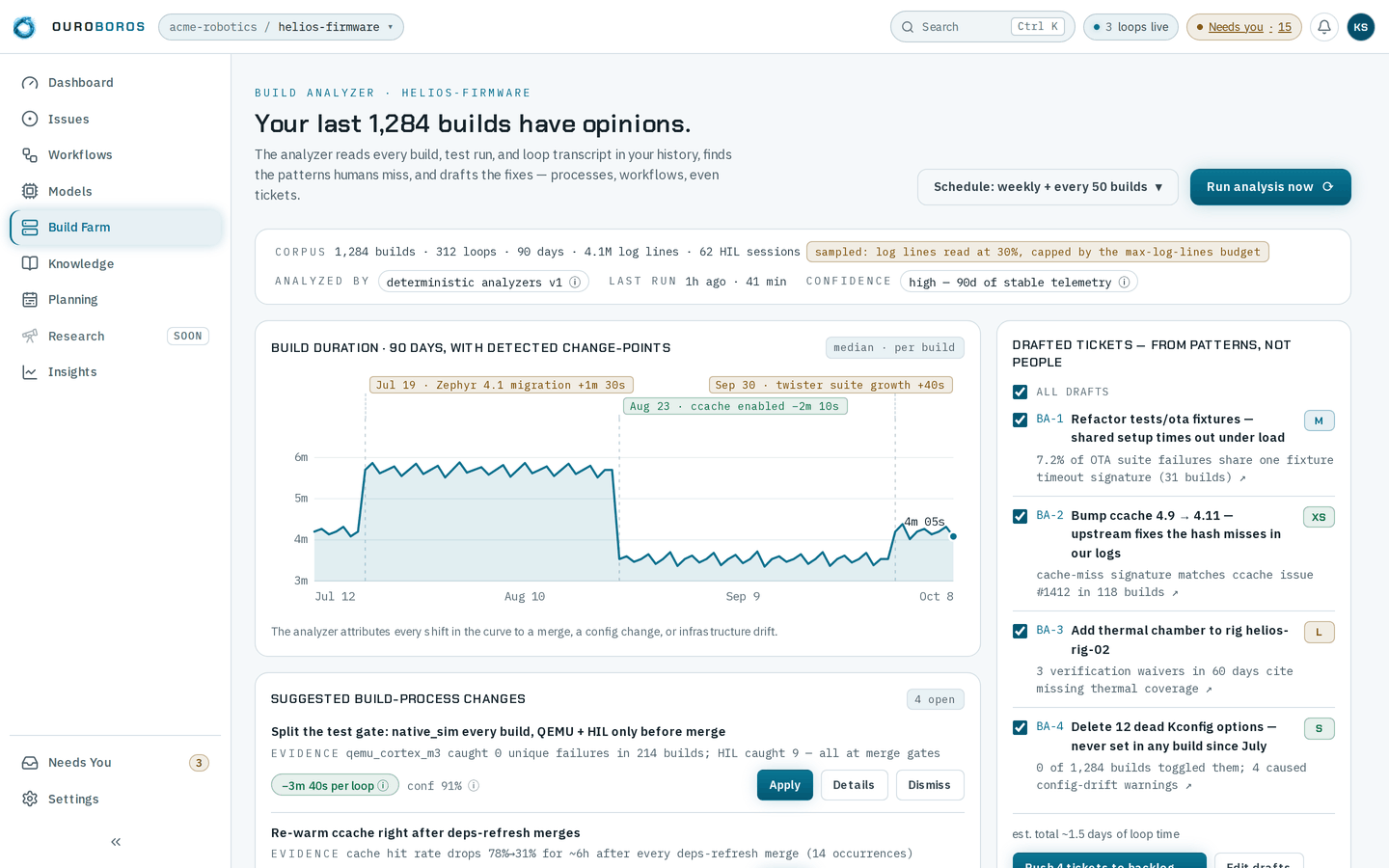1389x868 pixels.
Task: Go to Workflows in sidebar
Action: click(x=116, y=155)
